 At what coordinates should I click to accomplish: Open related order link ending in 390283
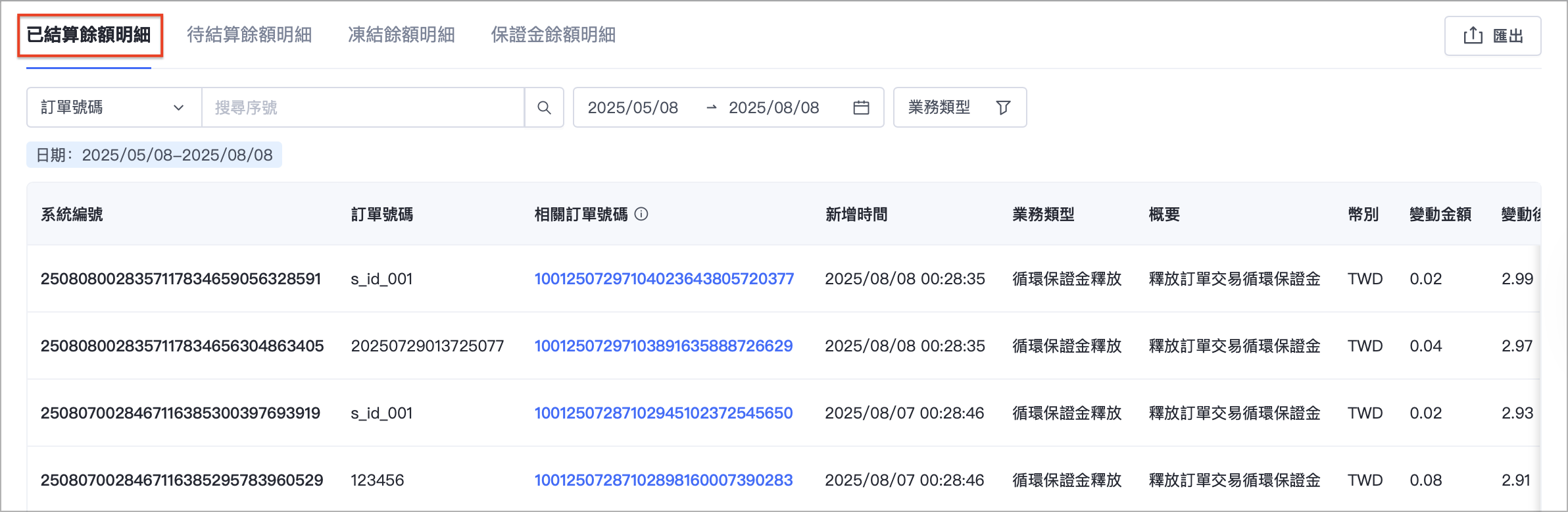(664, 480)
